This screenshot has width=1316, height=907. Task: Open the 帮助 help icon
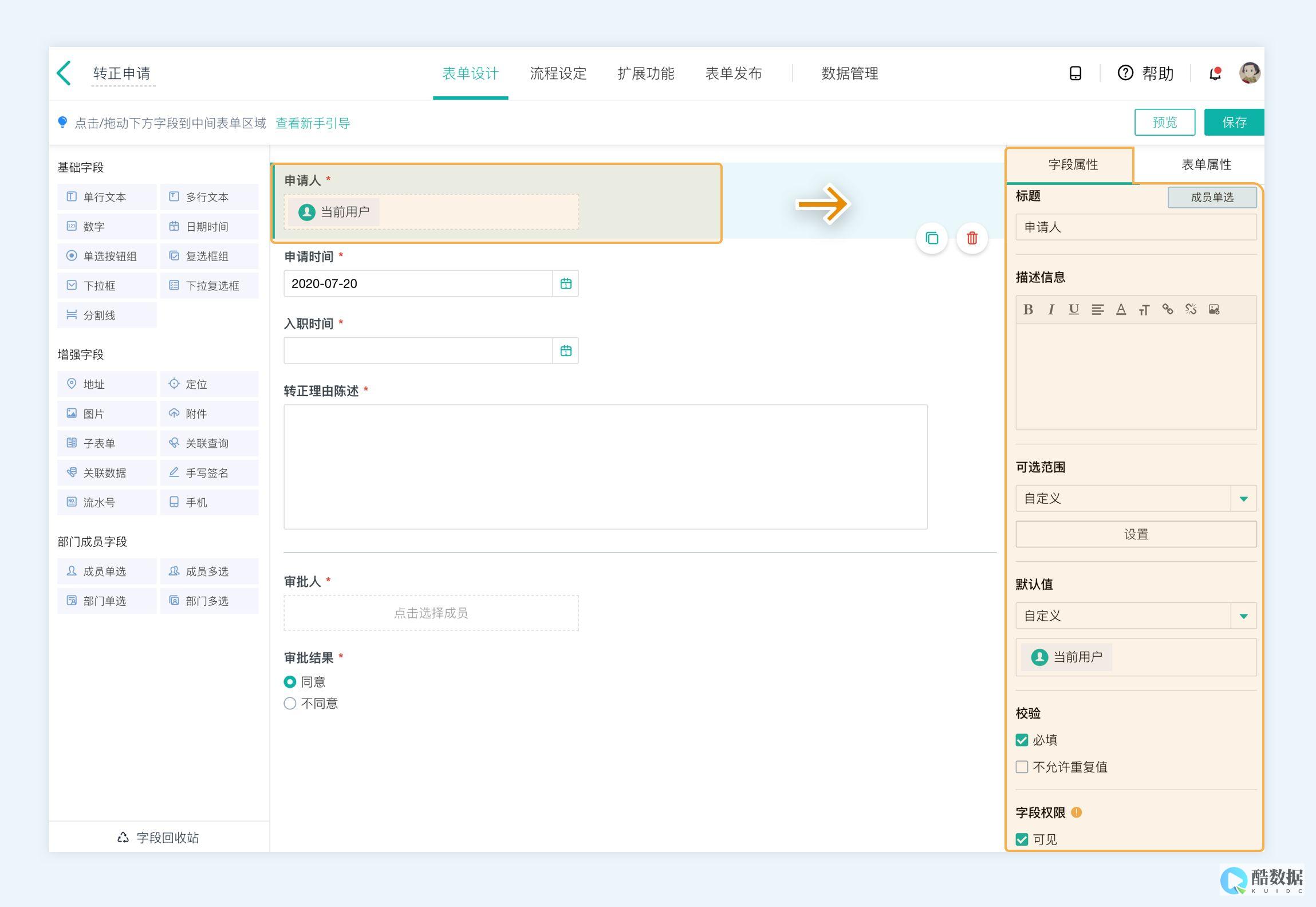[1125, 73]
